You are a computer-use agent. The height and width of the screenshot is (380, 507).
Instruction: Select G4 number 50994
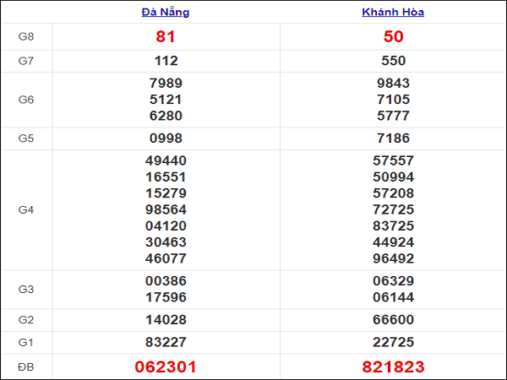coord(393,177)
